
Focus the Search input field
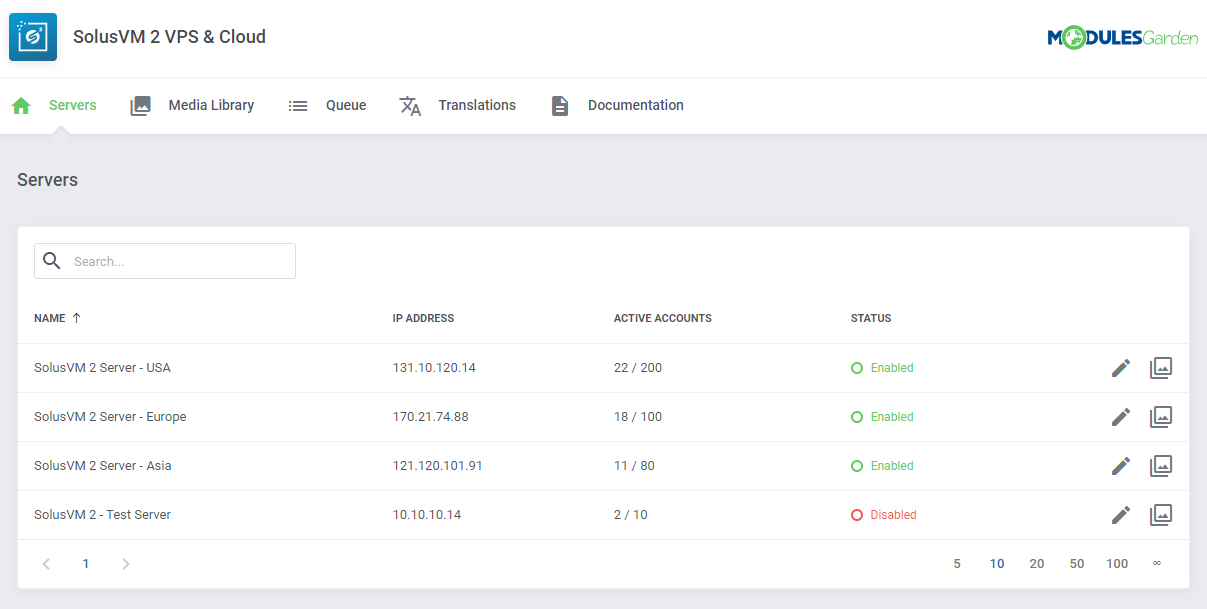point(165,261)
